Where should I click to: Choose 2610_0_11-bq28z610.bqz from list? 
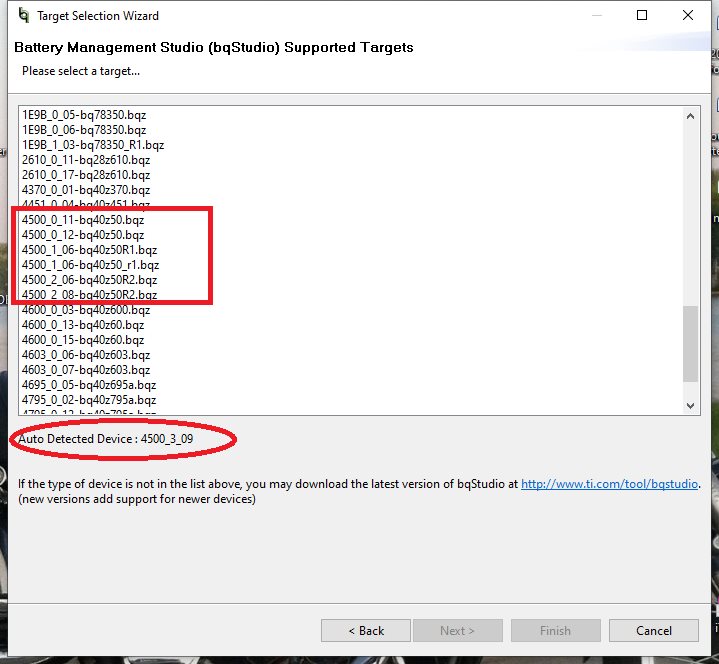86,160
